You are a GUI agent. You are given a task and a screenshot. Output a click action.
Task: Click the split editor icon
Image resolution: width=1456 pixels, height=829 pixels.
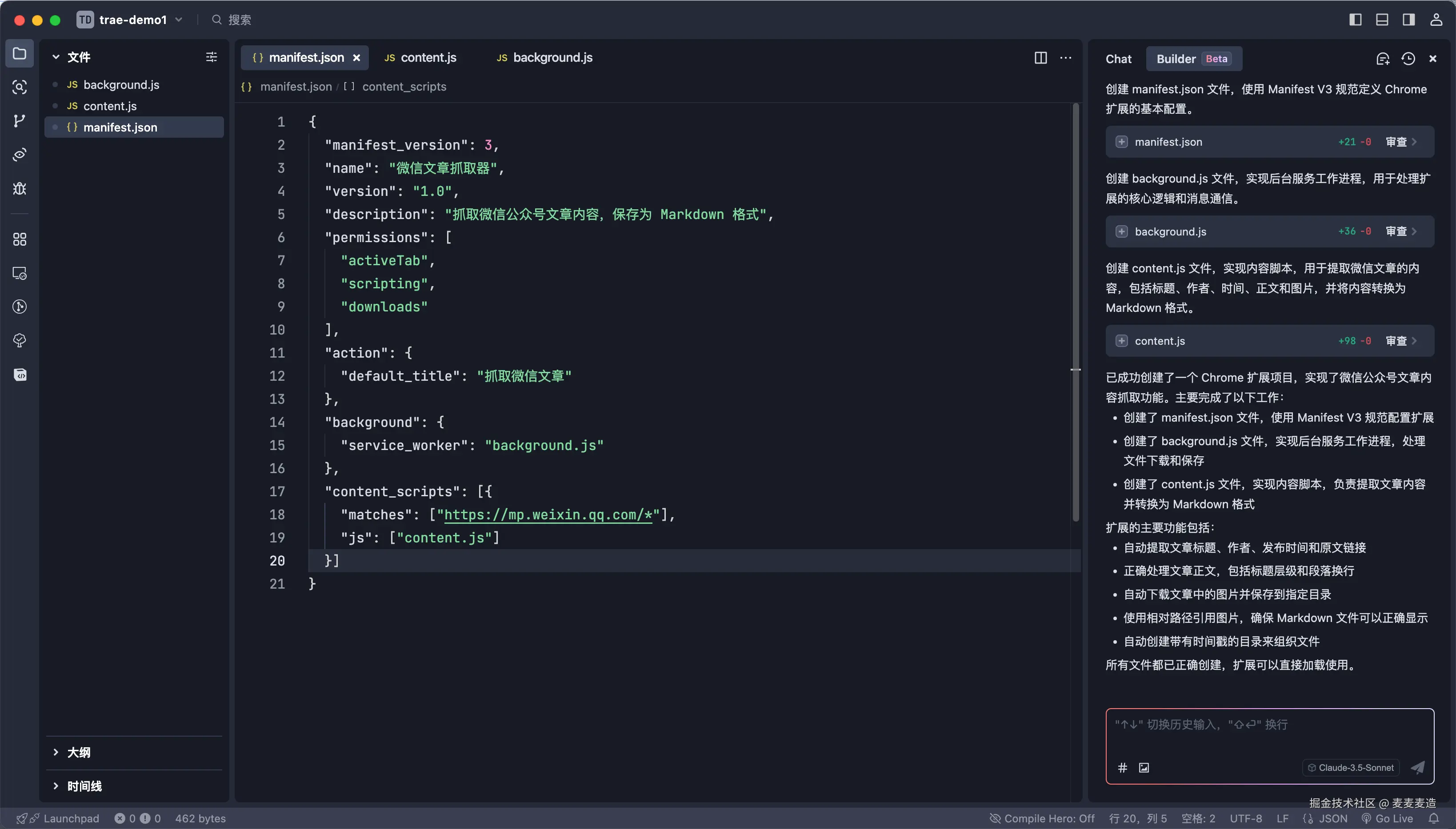pos(1040,57)
